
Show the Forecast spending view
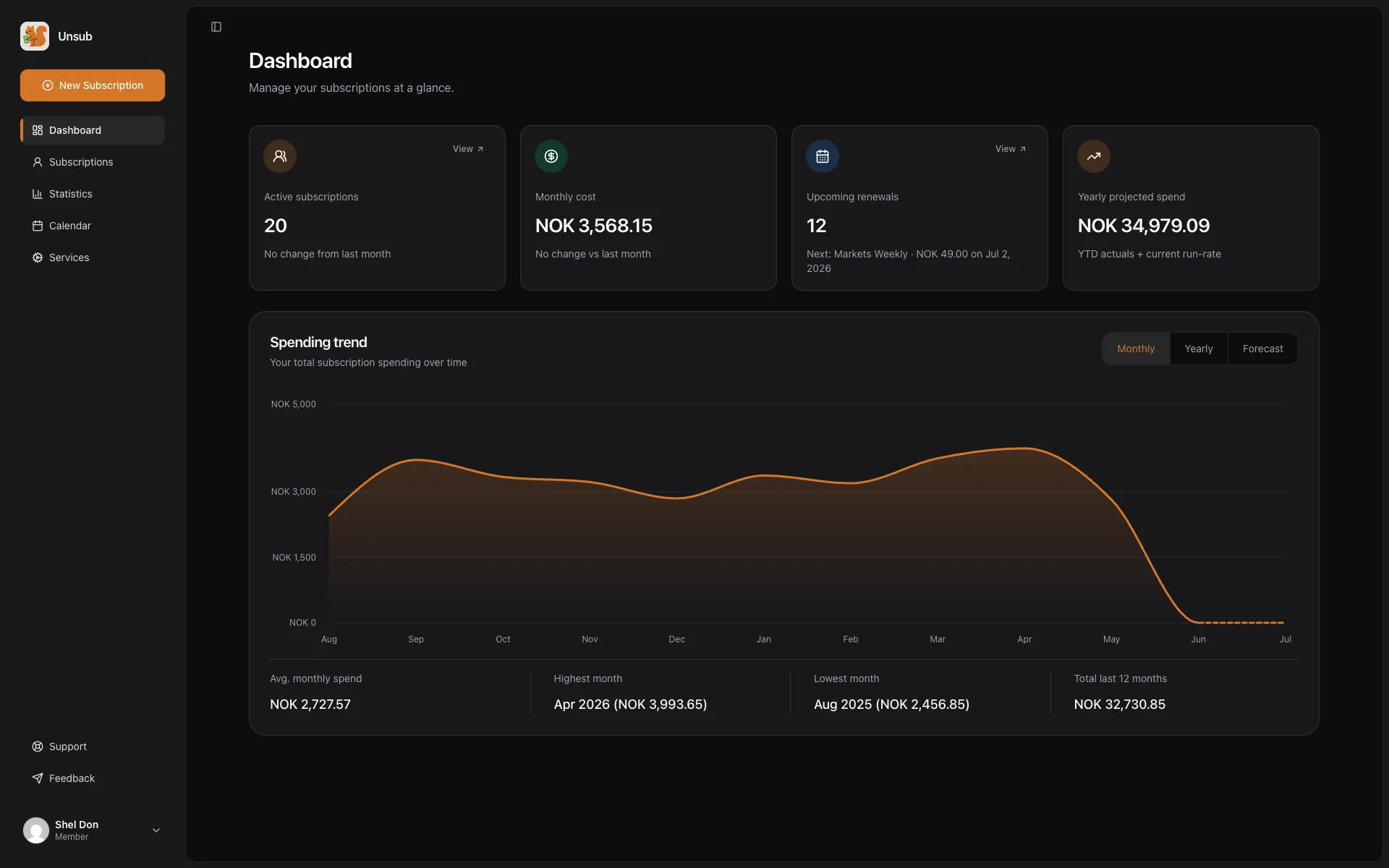click(1262, 349)
